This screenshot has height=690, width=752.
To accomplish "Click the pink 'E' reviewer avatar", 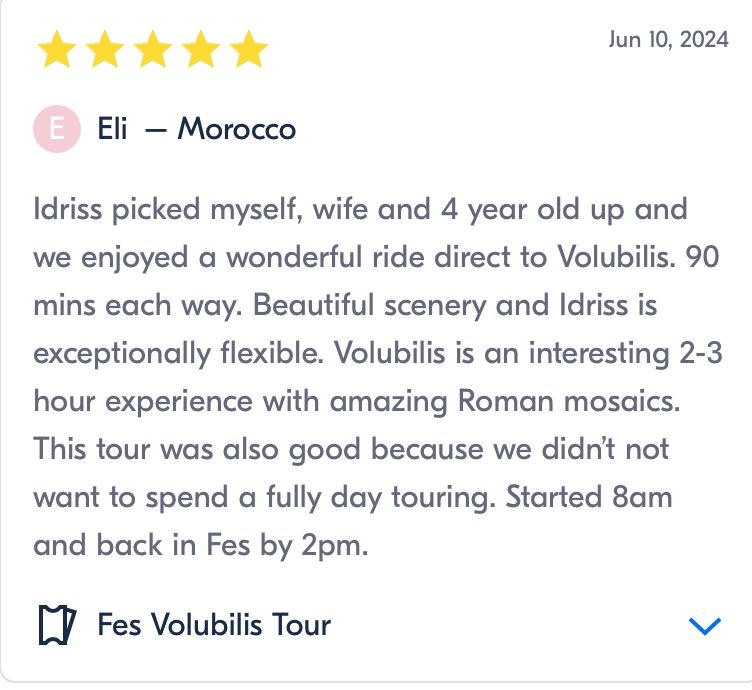I will 57,130.
